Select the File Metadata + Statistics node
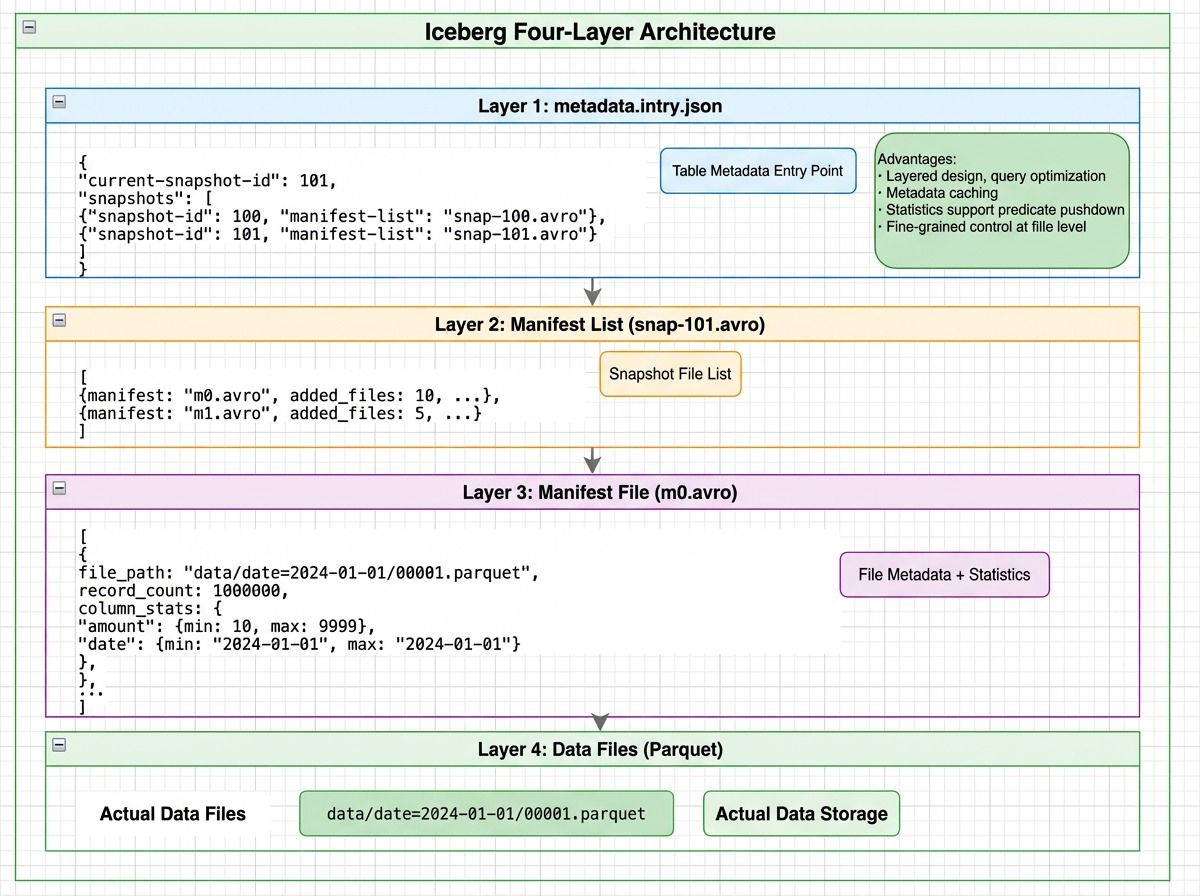 944,574
